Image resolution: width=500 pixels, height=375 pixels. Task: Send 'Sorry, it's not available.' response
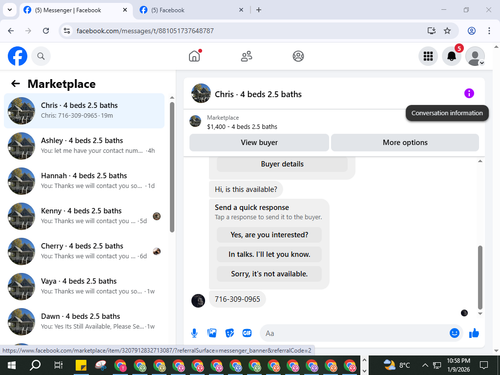click(269, 274)
